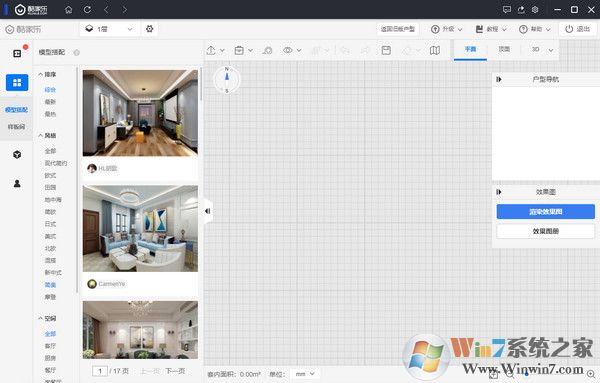Click the map view icon in toolbar

point(435,50)
